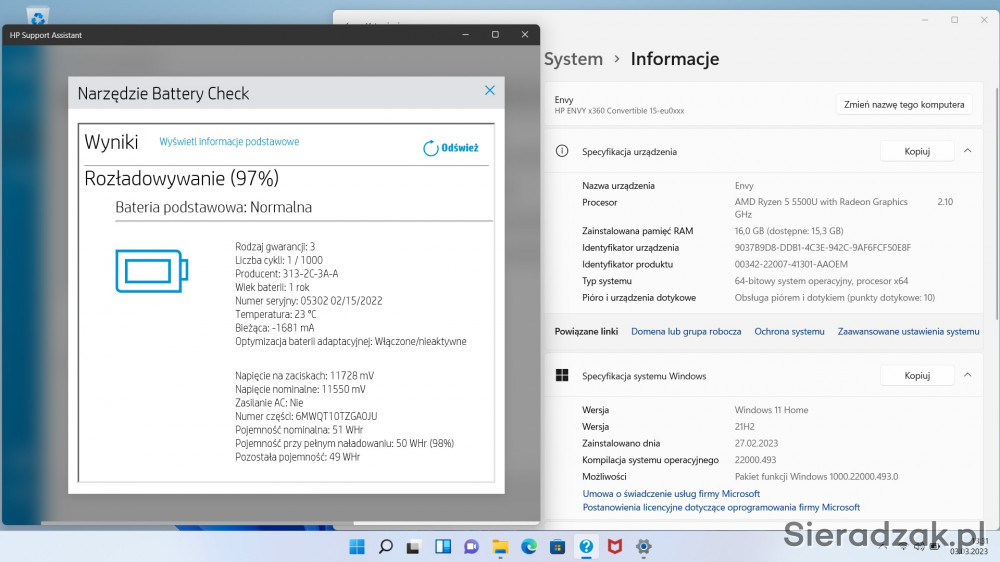Copy Windows specification with Kopiuj button

coord(916,376)
